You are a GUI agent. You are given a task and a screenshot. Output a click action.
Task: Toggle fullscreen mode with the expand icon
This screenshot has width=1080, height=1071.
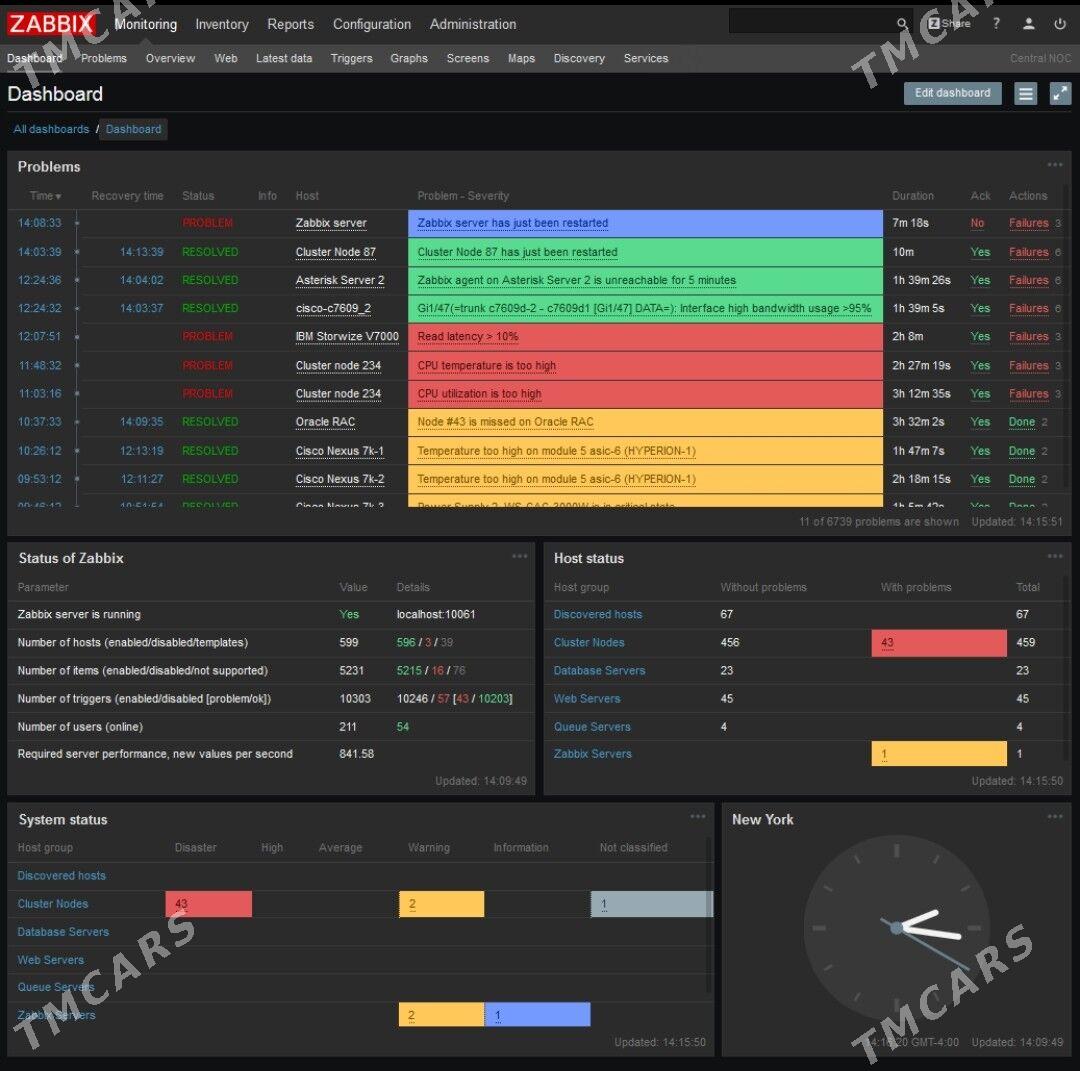[x=1060, y=93]
